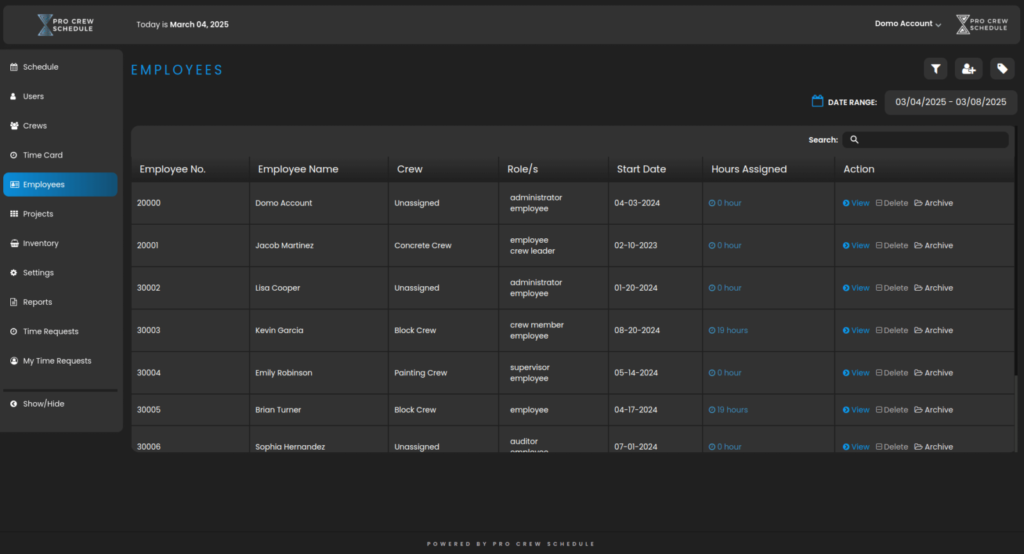The height and width of the screenshot is (554, 1024).
Task: Click the tag icon button
Action: 1001,69
